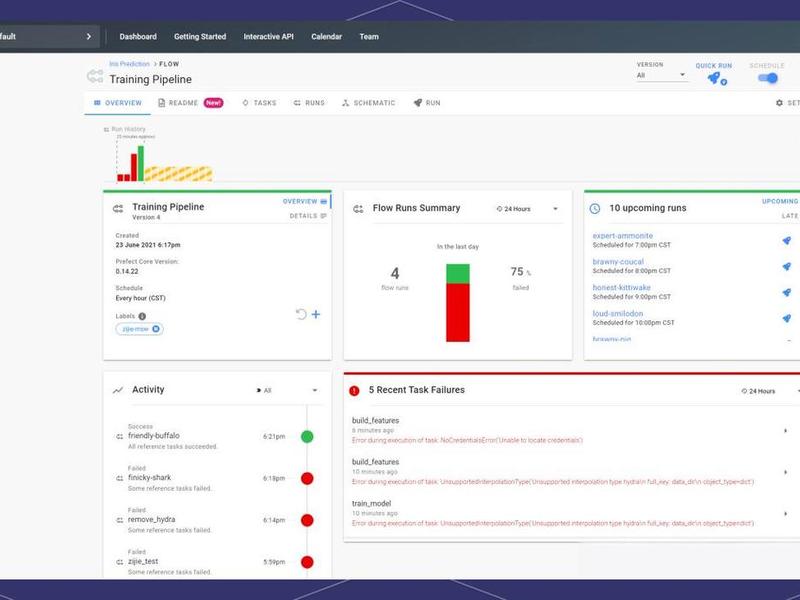
Task: Expand the tenant selector chevron
Action: [89, 36]
